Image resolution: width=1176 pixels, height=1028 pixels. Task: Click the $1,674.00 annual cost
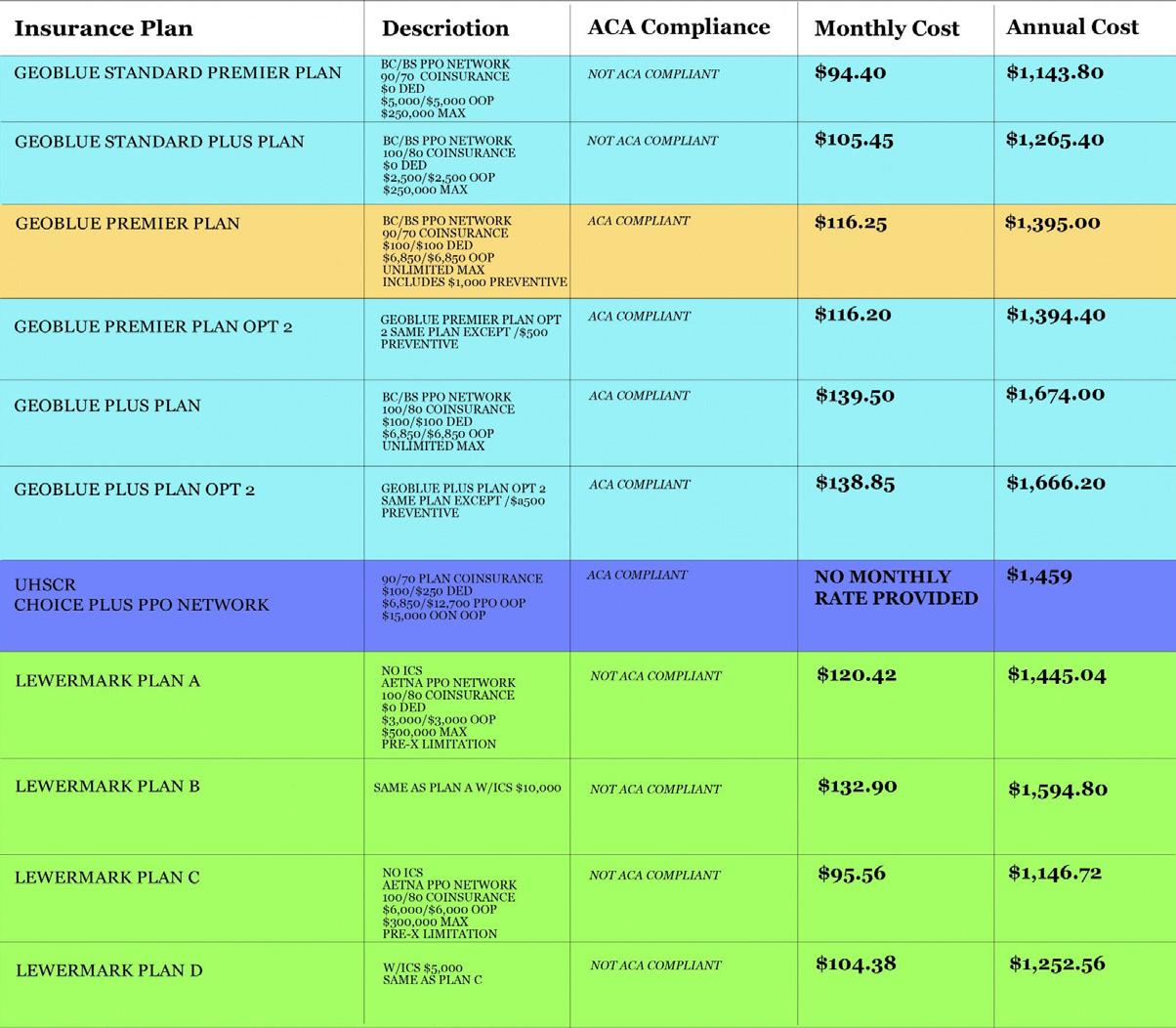point(1056,395)
